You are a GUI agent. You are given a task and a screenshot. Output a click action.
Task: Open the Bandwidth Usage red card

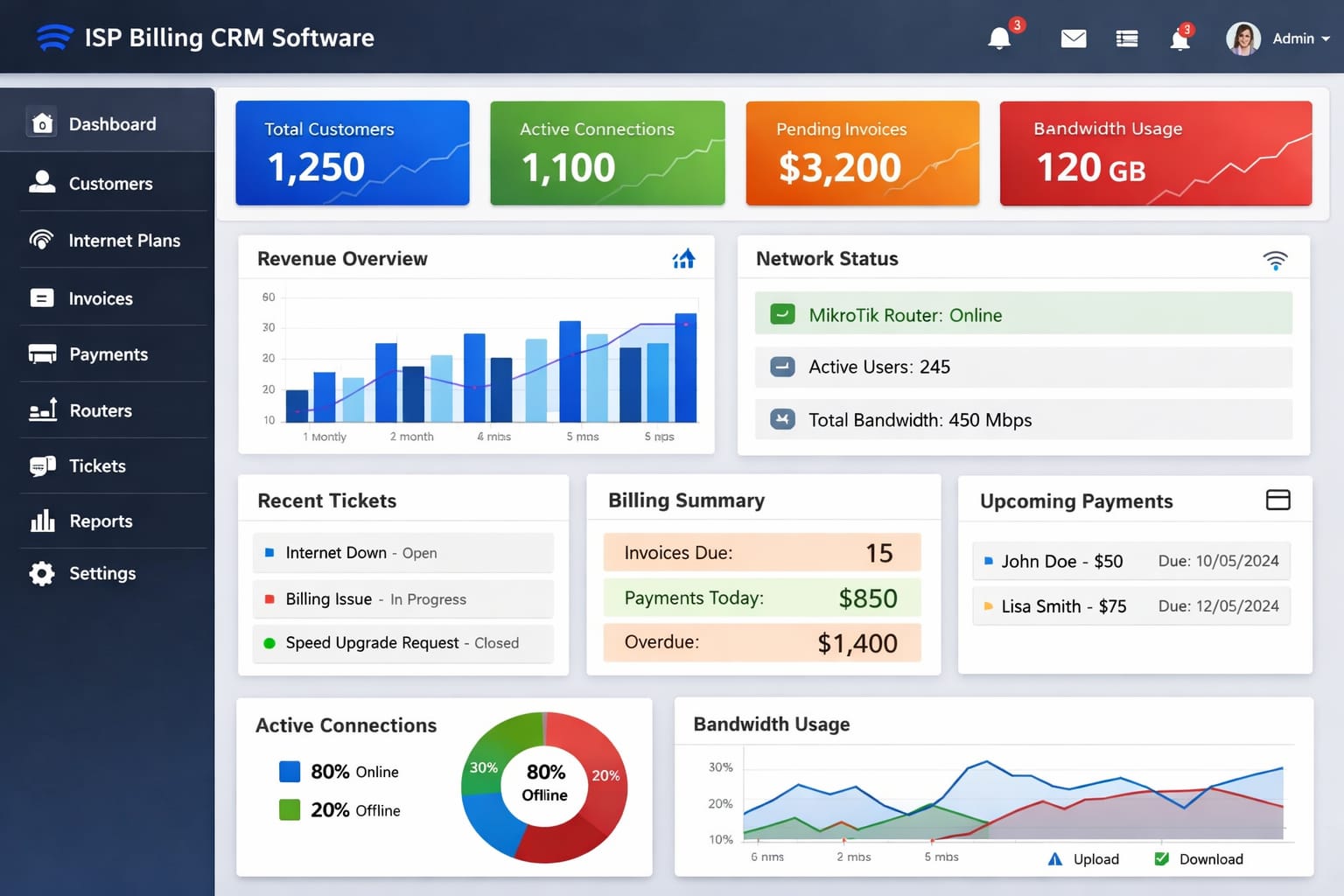tap(1156, 153)
